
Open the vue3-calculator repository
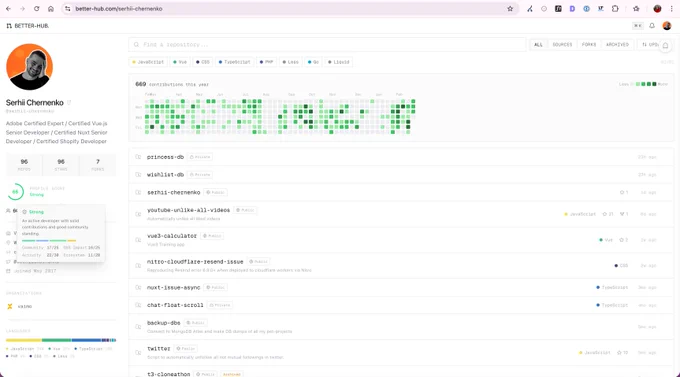click(x=172, y=236)
